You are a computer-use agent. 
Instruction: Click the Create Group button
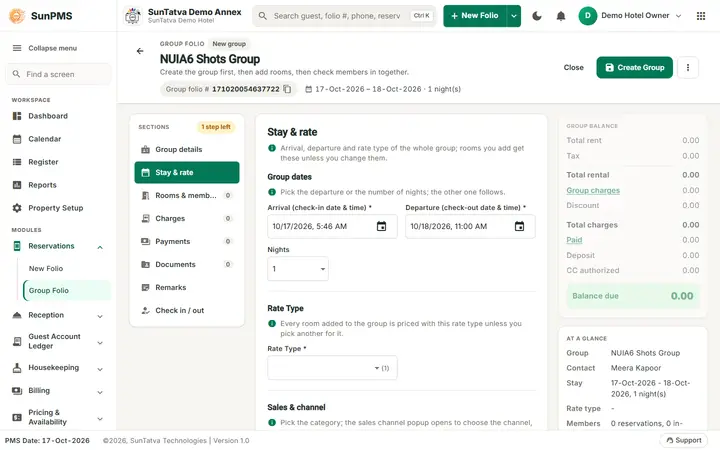click(634, 68)
